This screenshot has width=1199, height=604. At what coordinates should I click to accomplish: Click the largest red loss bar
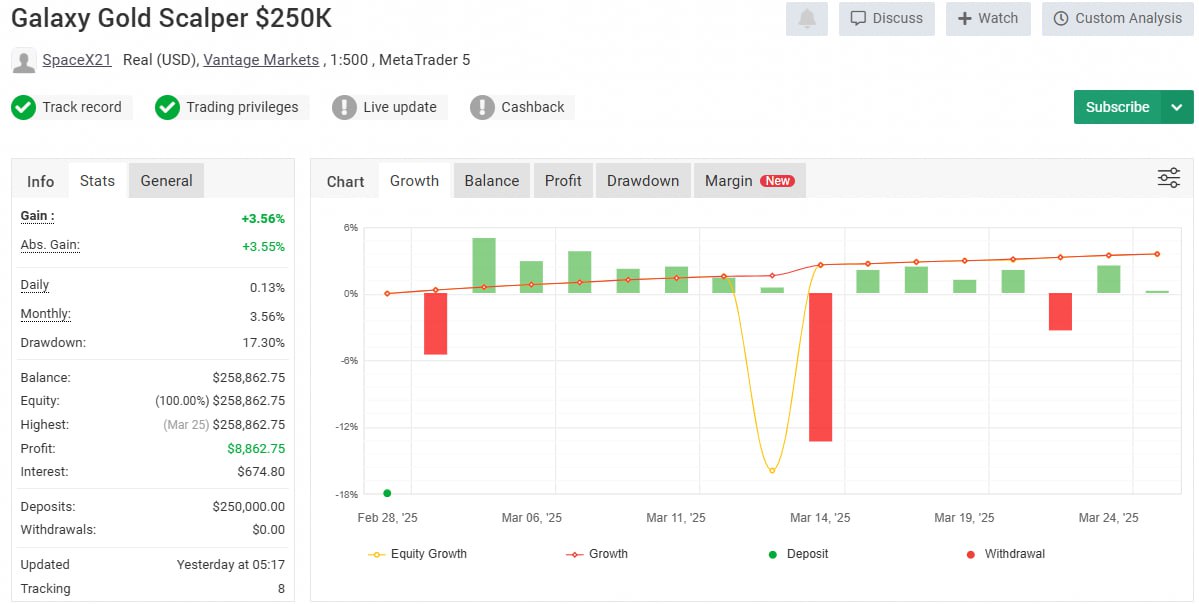[x=820, y=367]
